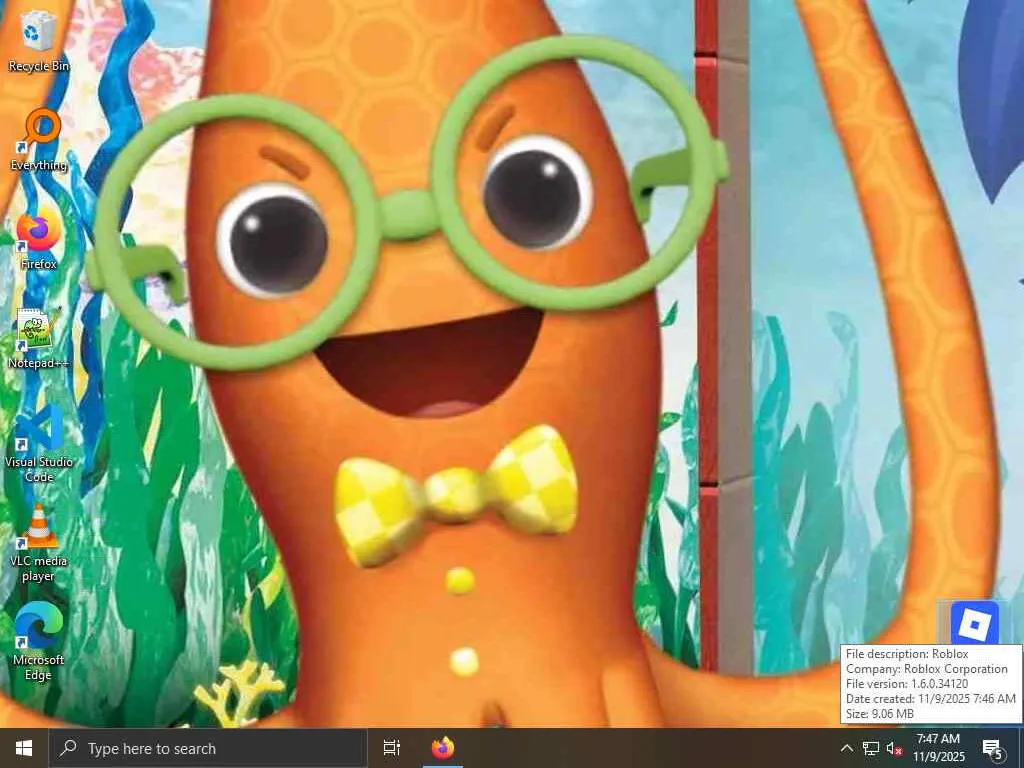Open the Windows Start menu
This screenshot has width=1024, height=768.
(24, 748)
